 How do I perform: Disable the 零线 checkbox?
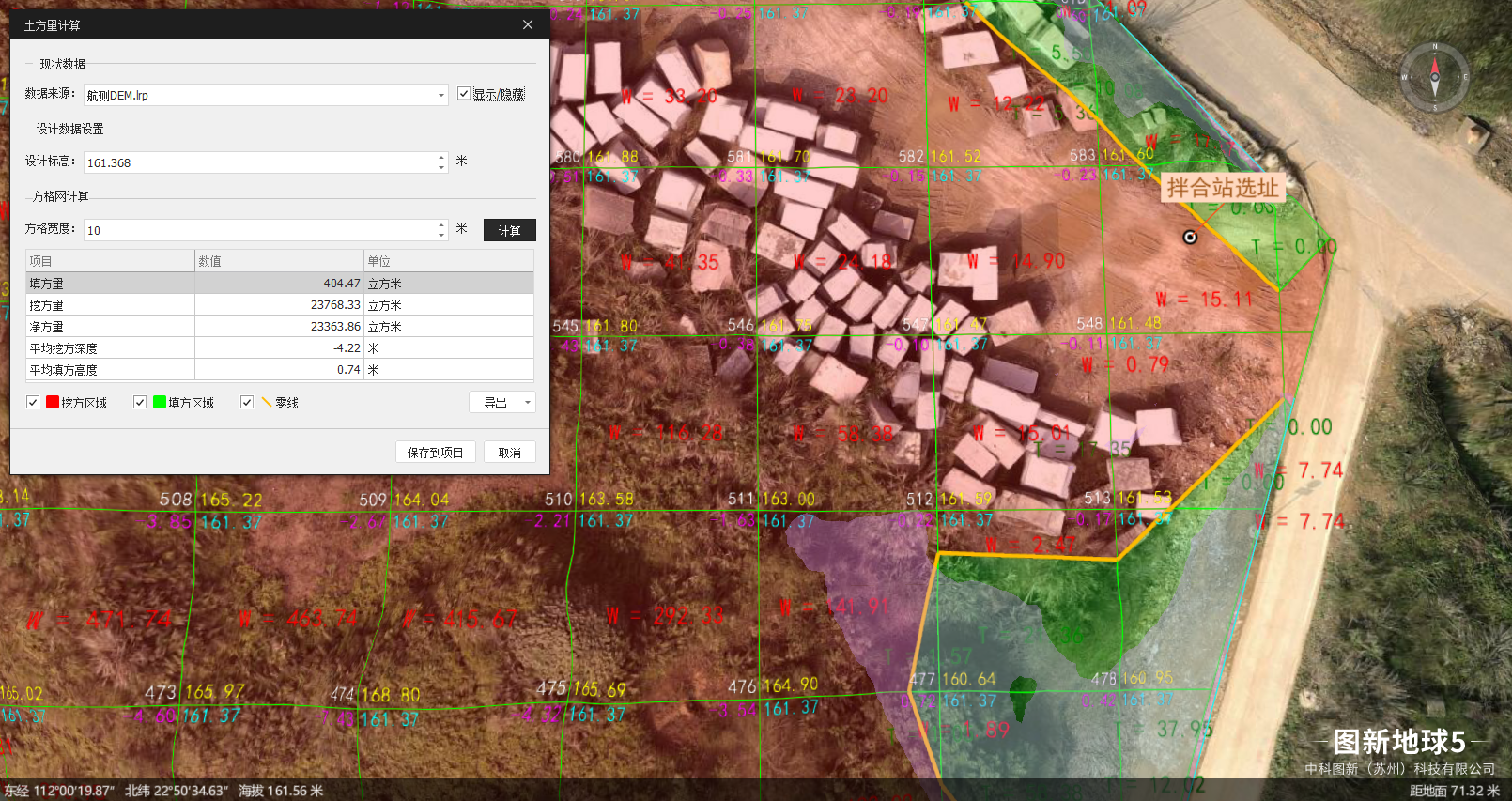(247, 403)
